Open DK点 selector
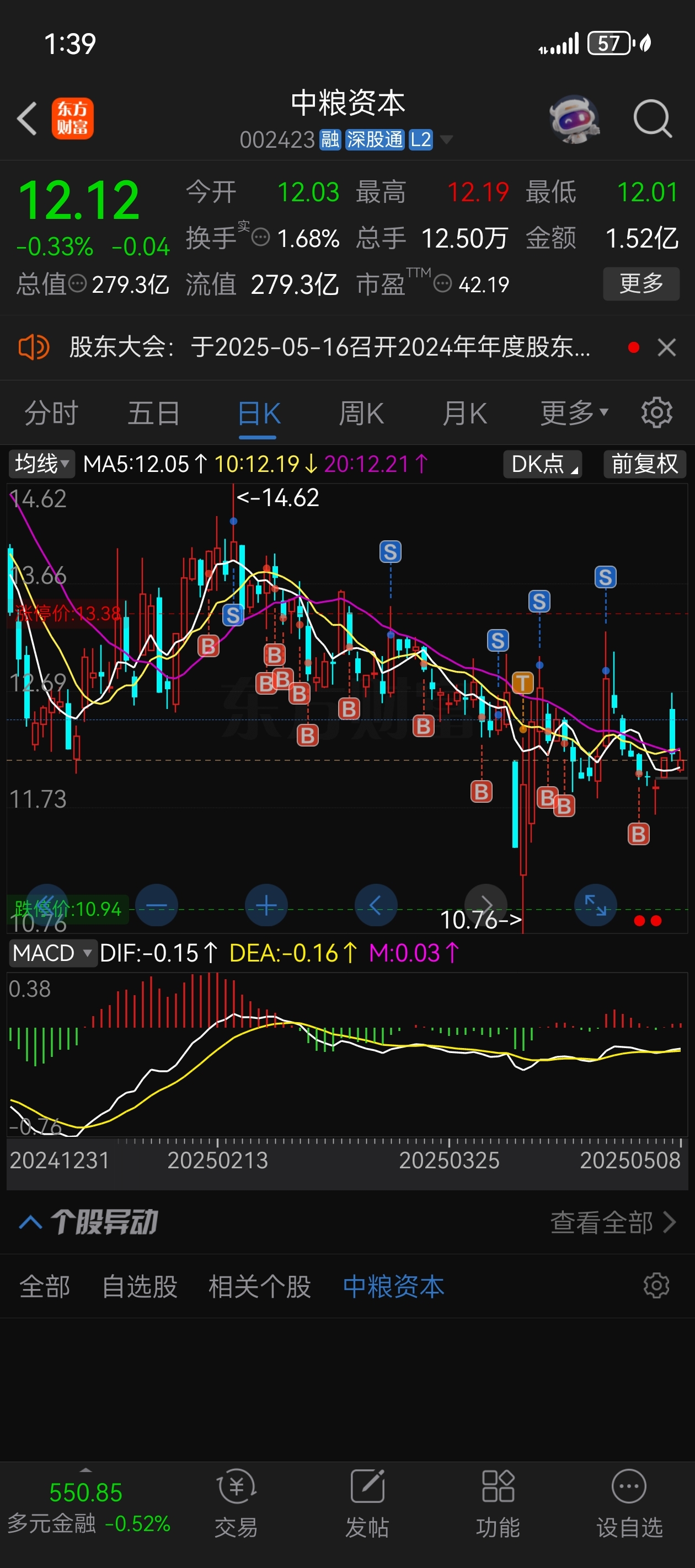The image size is (695, 1568). coord(543,464)
